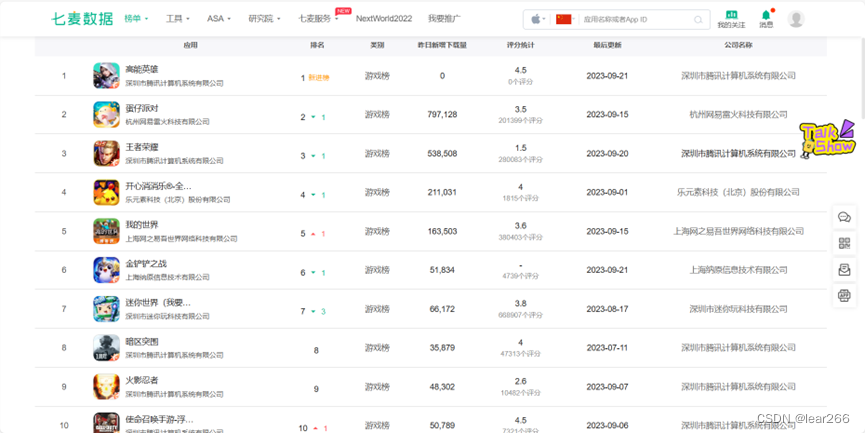Click download count 538,508
Screen dimensions: 865x433
pyautogui.click(x=442, y=153)
